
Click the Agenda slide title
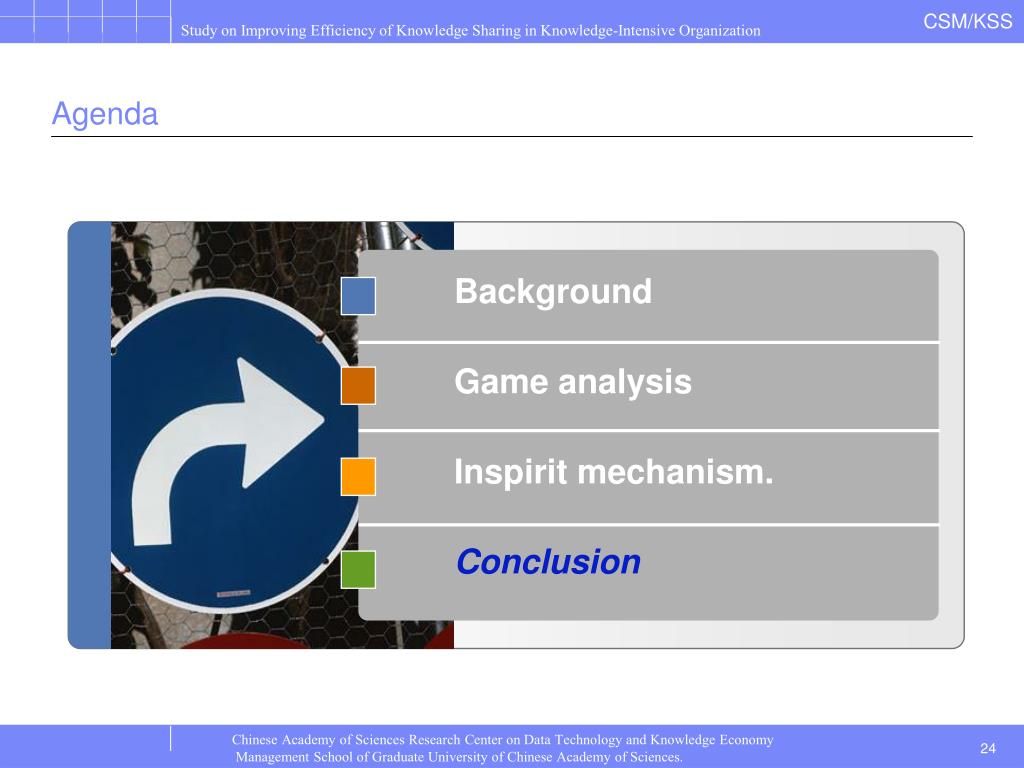104,114
